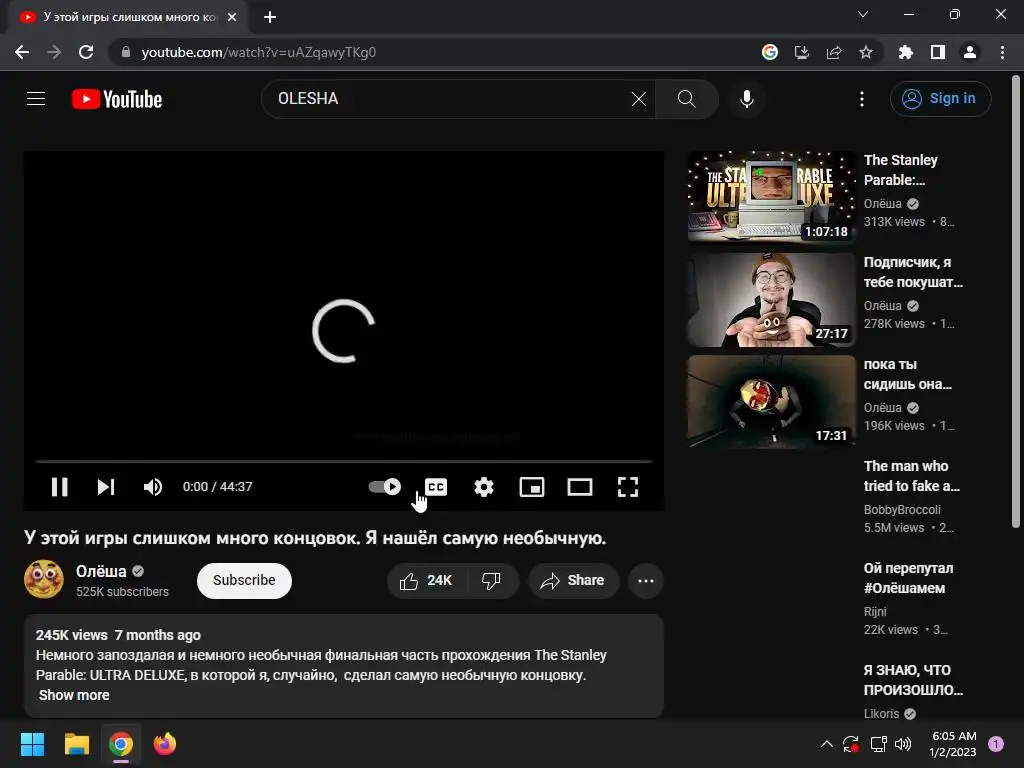
Task: Open Chrome profile icon
Action: click(x=970, y=52)
